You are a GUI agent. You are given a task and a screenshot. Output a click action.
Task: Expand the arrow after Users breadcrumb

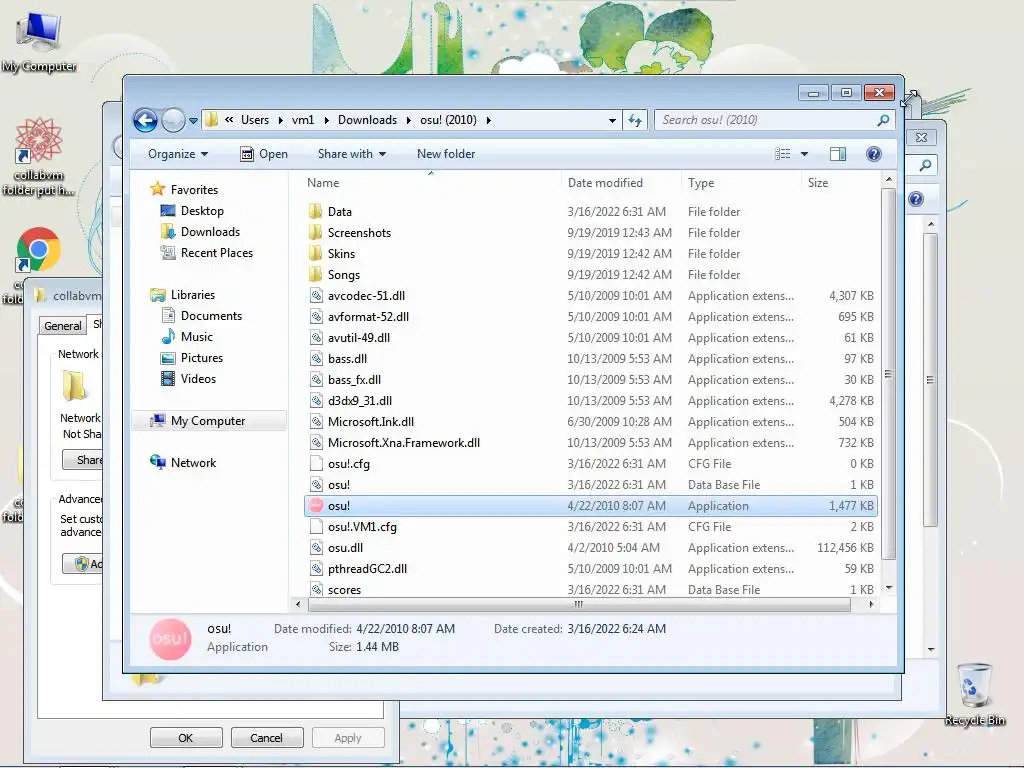(280, 120)
